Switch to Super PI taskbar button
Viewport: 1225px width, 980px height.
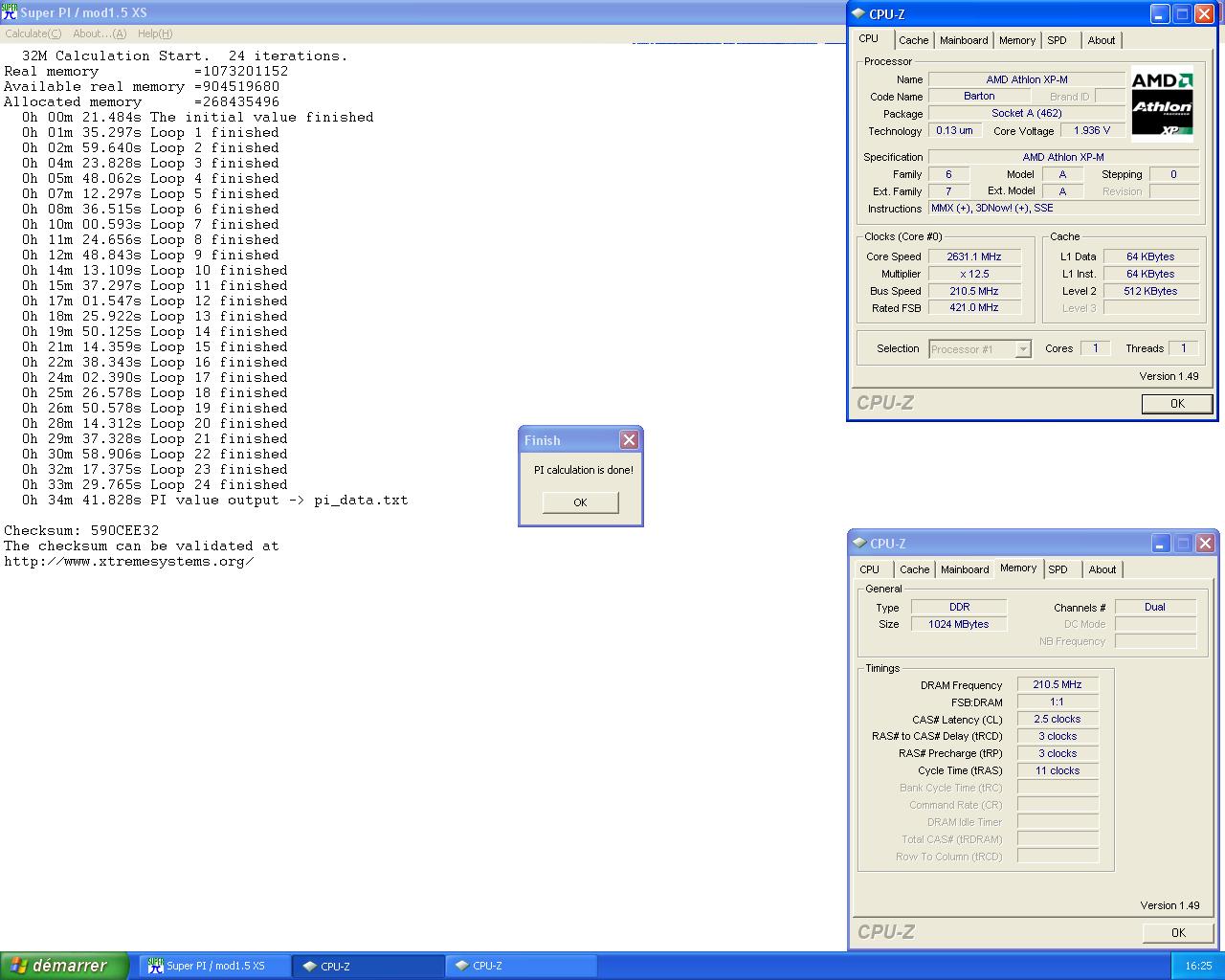[x=216, y=966]
